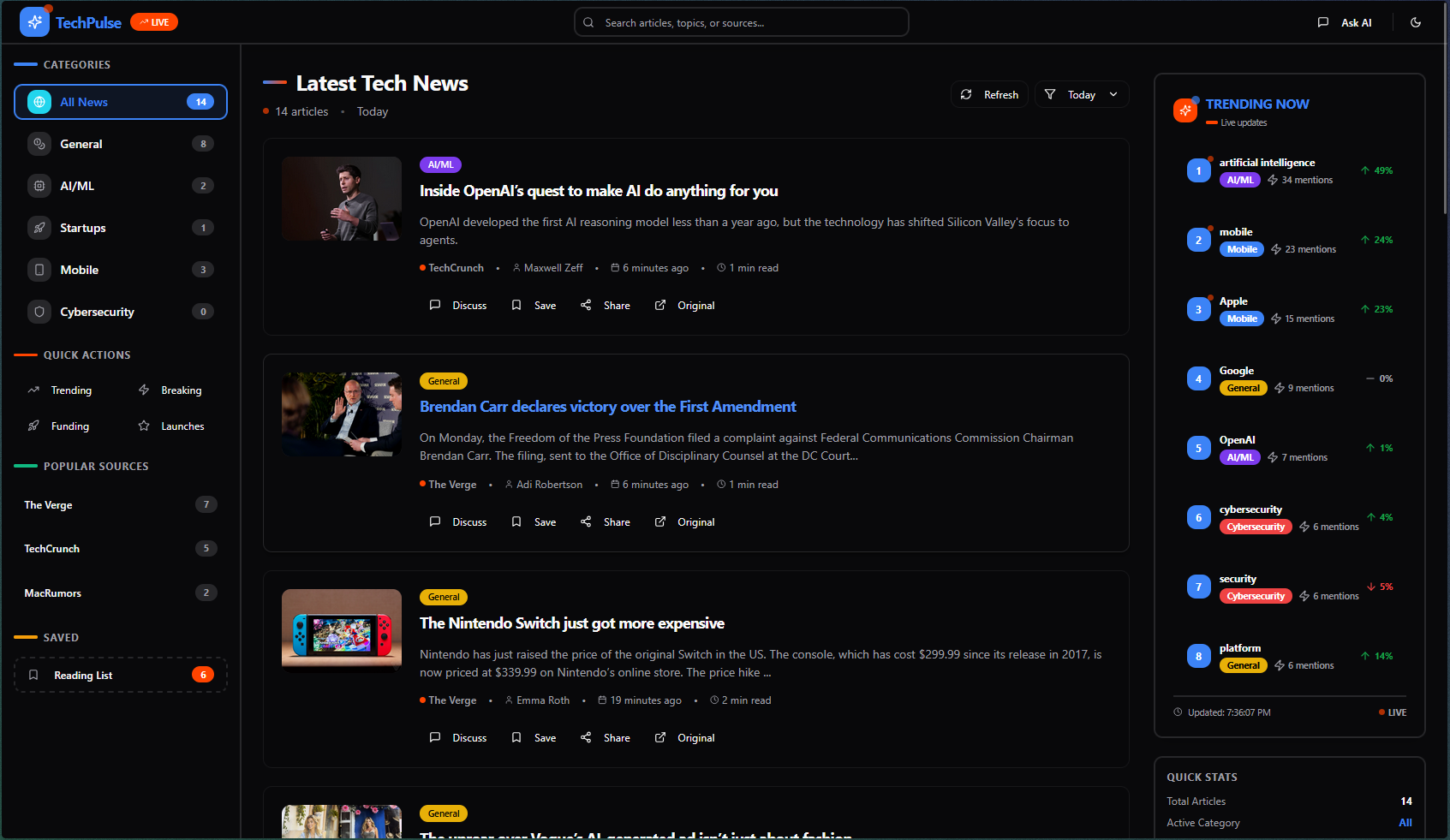1450x840 pixels.
Task: Open trending topic cybersecurity
Action: click(x=1289, y=518)
